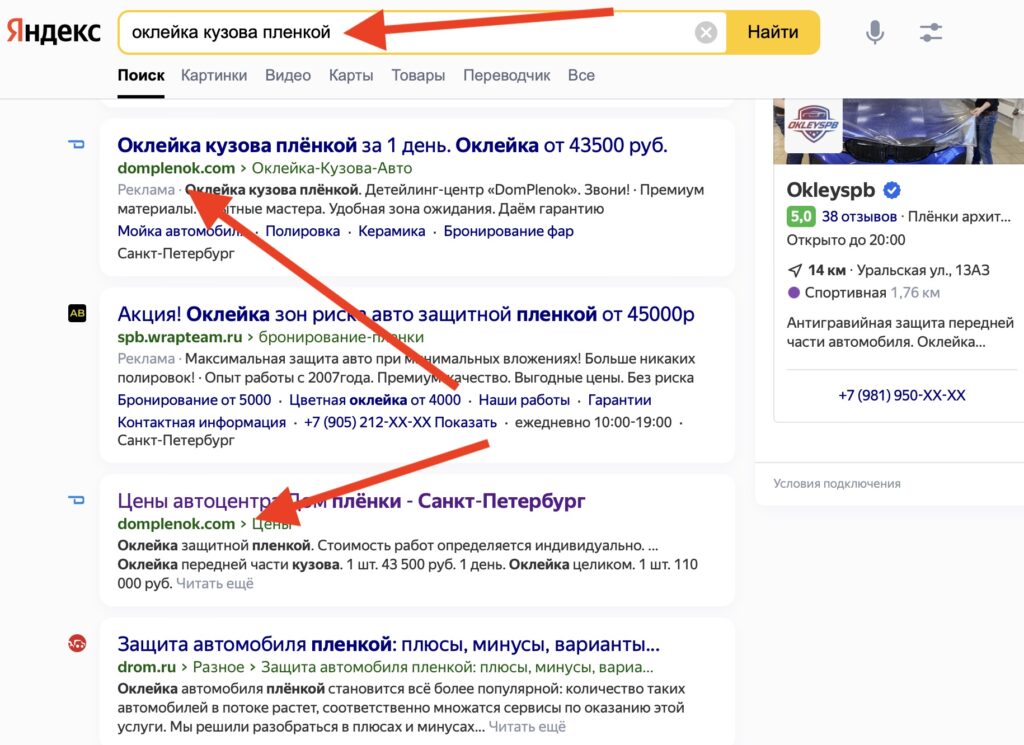This screenshot has width=1024, height=745.
Task: Open domplenok.com link in first ad
Action: pyautogui.click(x=176, y=168)
